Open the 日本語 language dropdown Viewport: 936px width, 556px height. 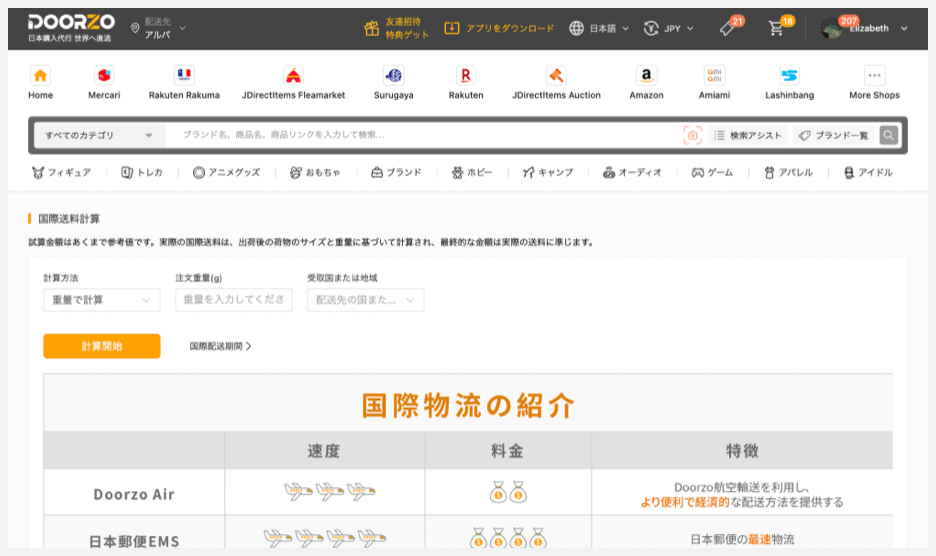tap(599, 28)
